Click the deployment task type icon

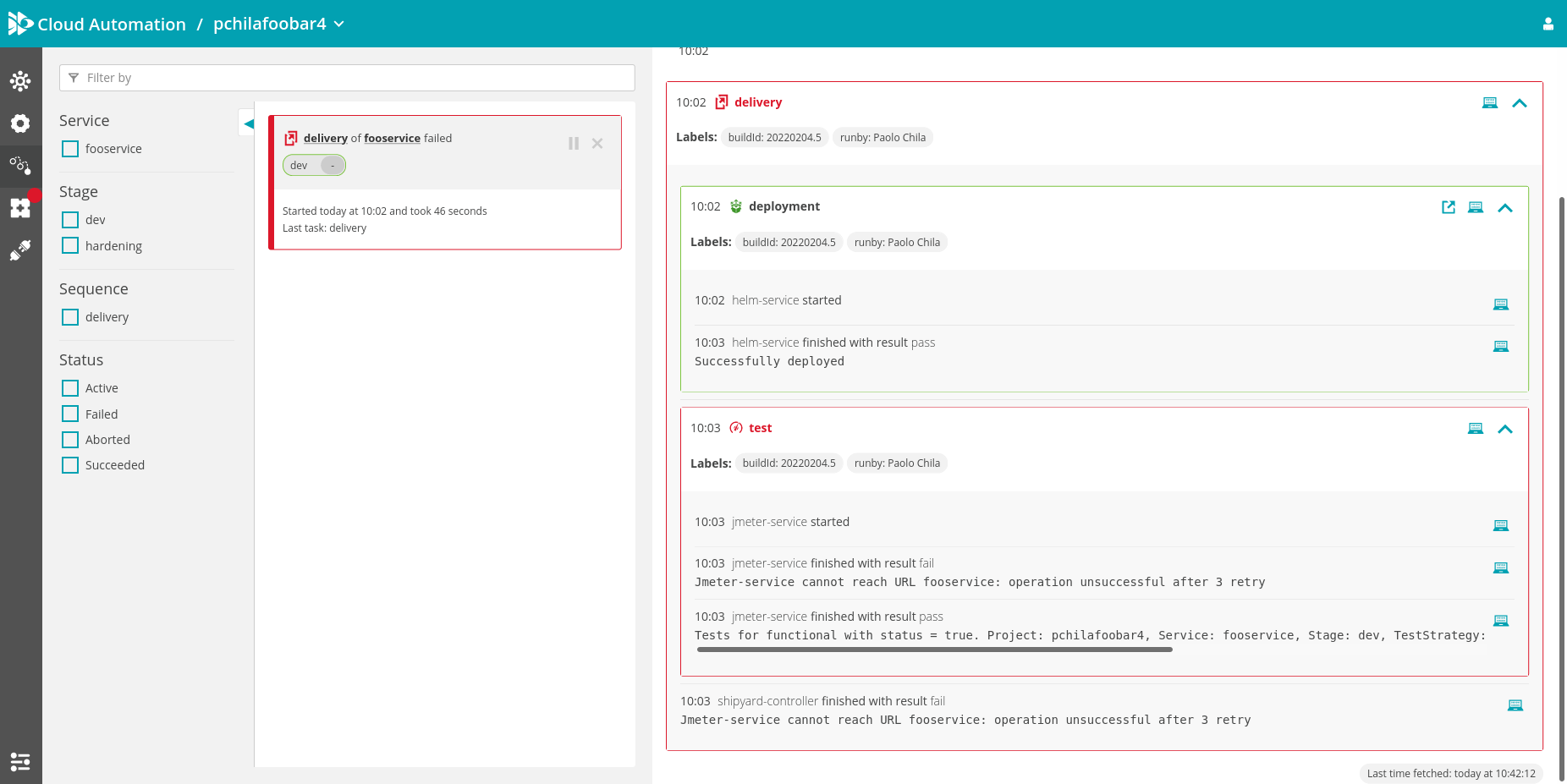[x=736, y=206]
